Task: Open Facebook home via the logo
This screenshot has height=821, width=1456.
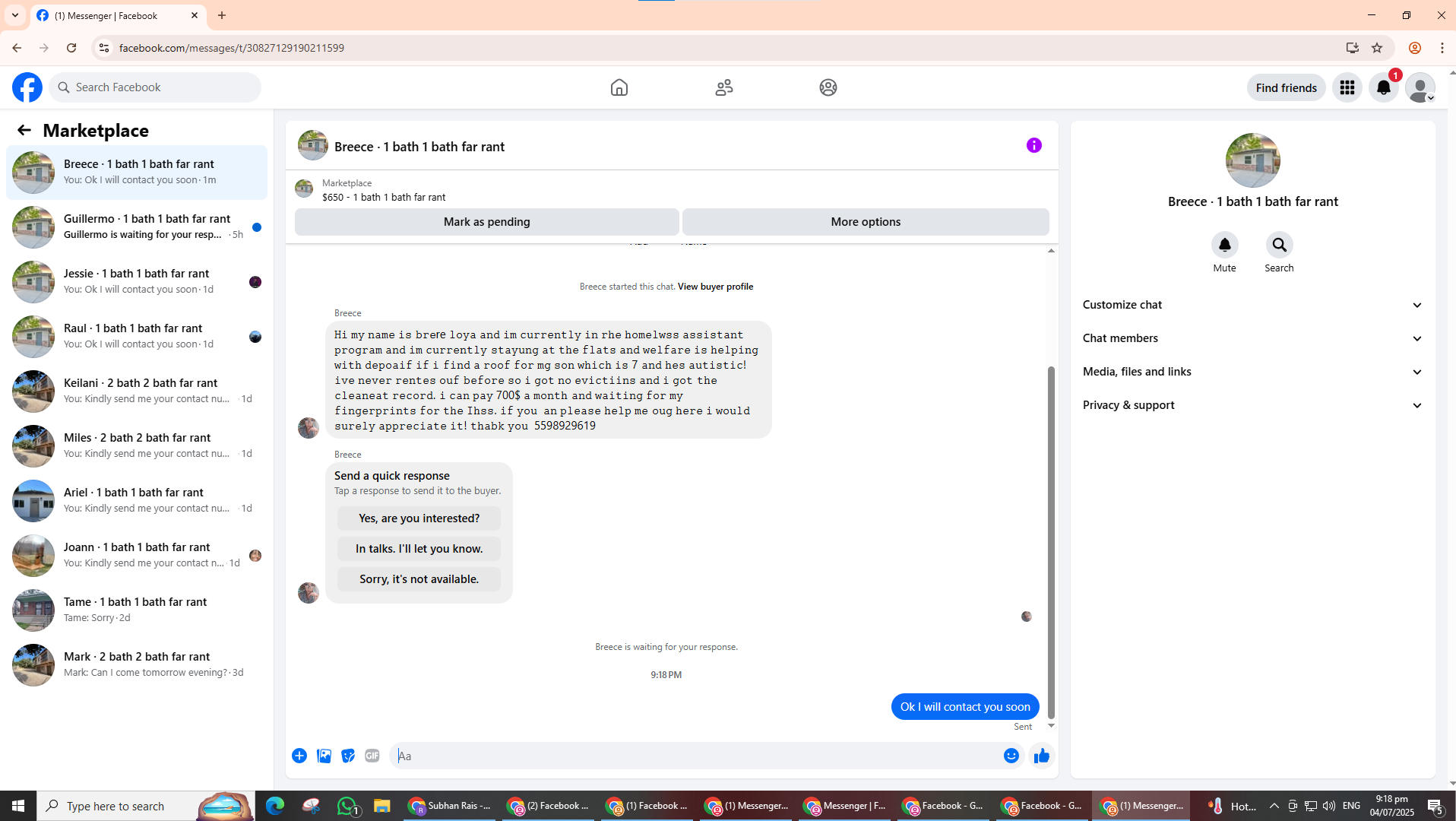Action: [27, 87]
